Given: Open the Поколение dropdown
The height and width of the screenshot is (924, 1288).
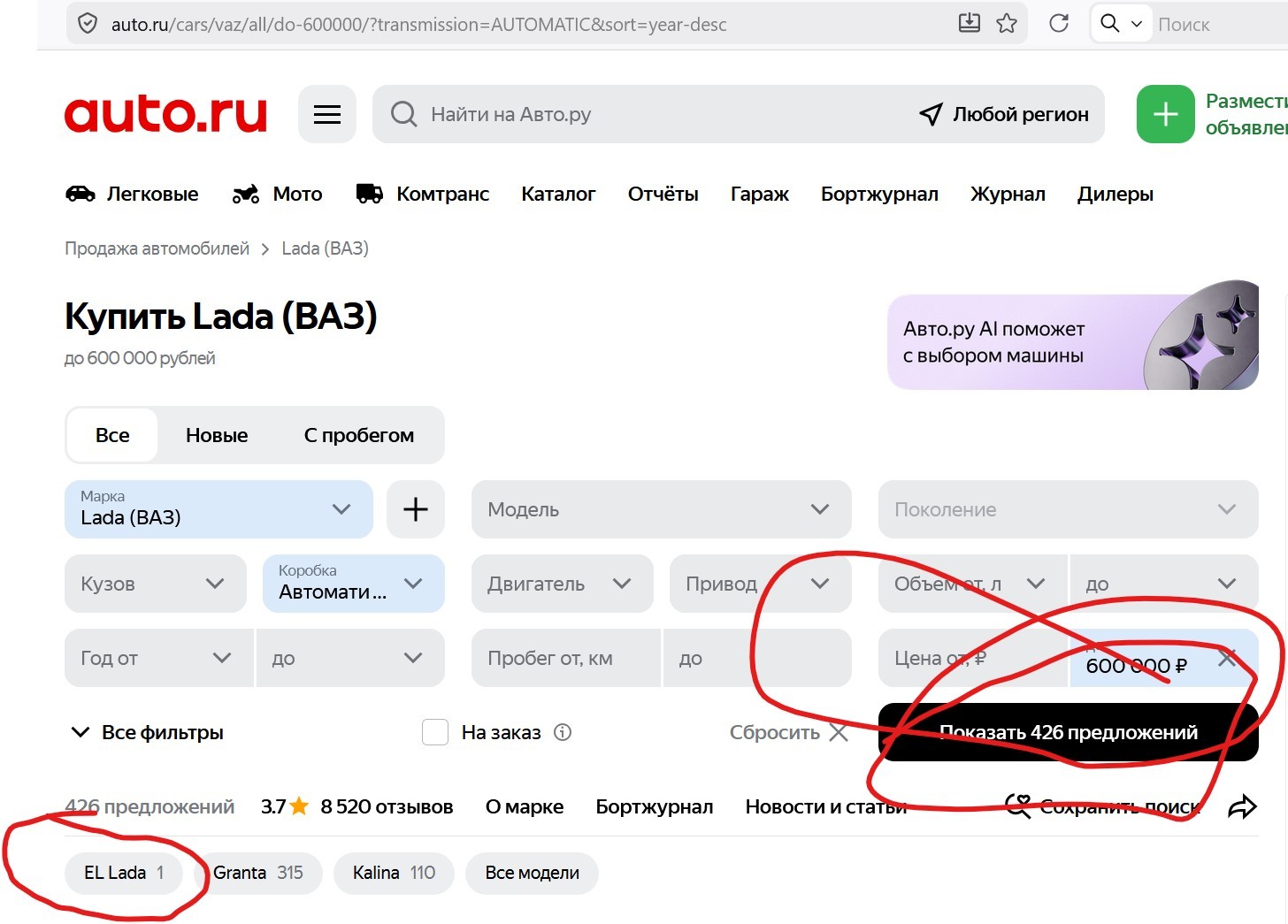Looking at the screenshot, I should (1069, 509).
